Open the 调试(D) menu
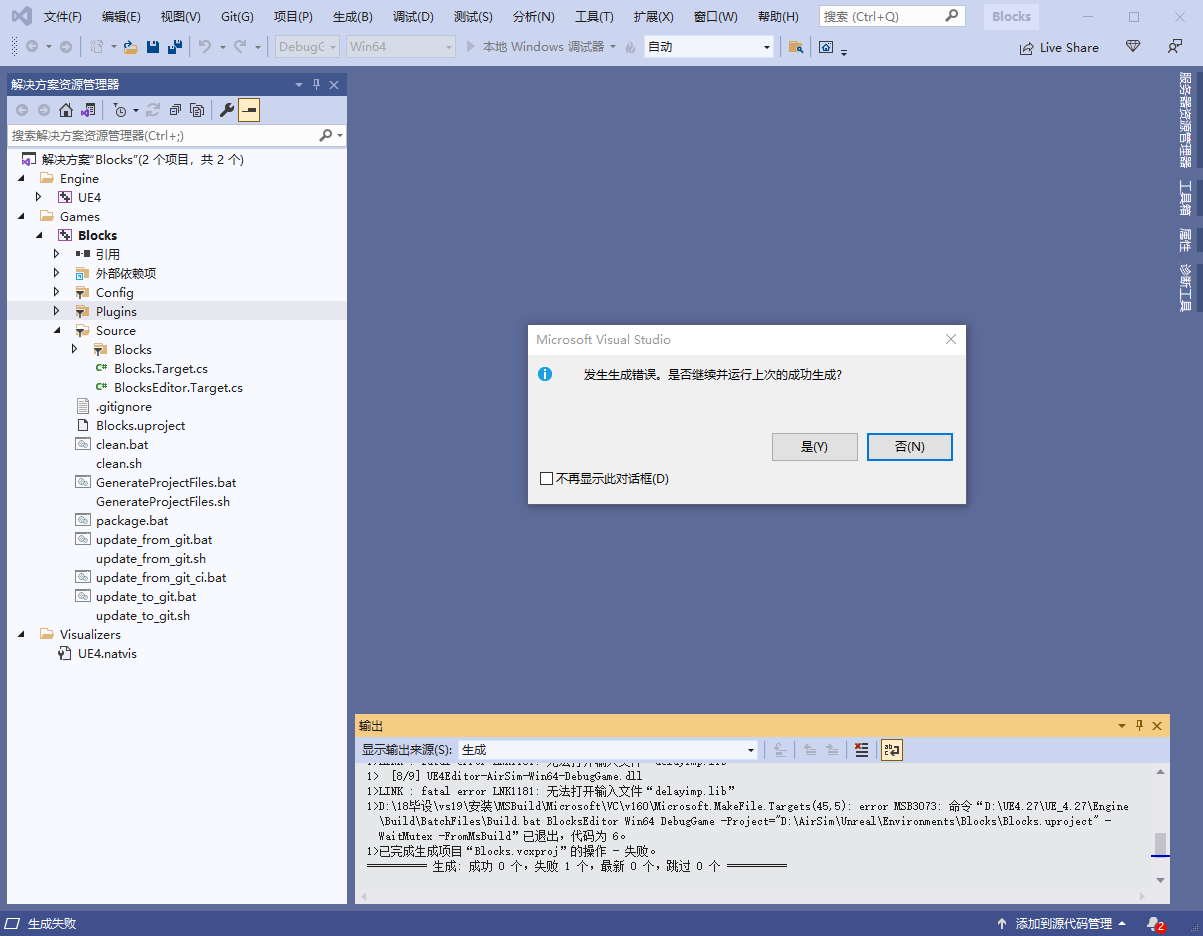 tap(413, 17)
